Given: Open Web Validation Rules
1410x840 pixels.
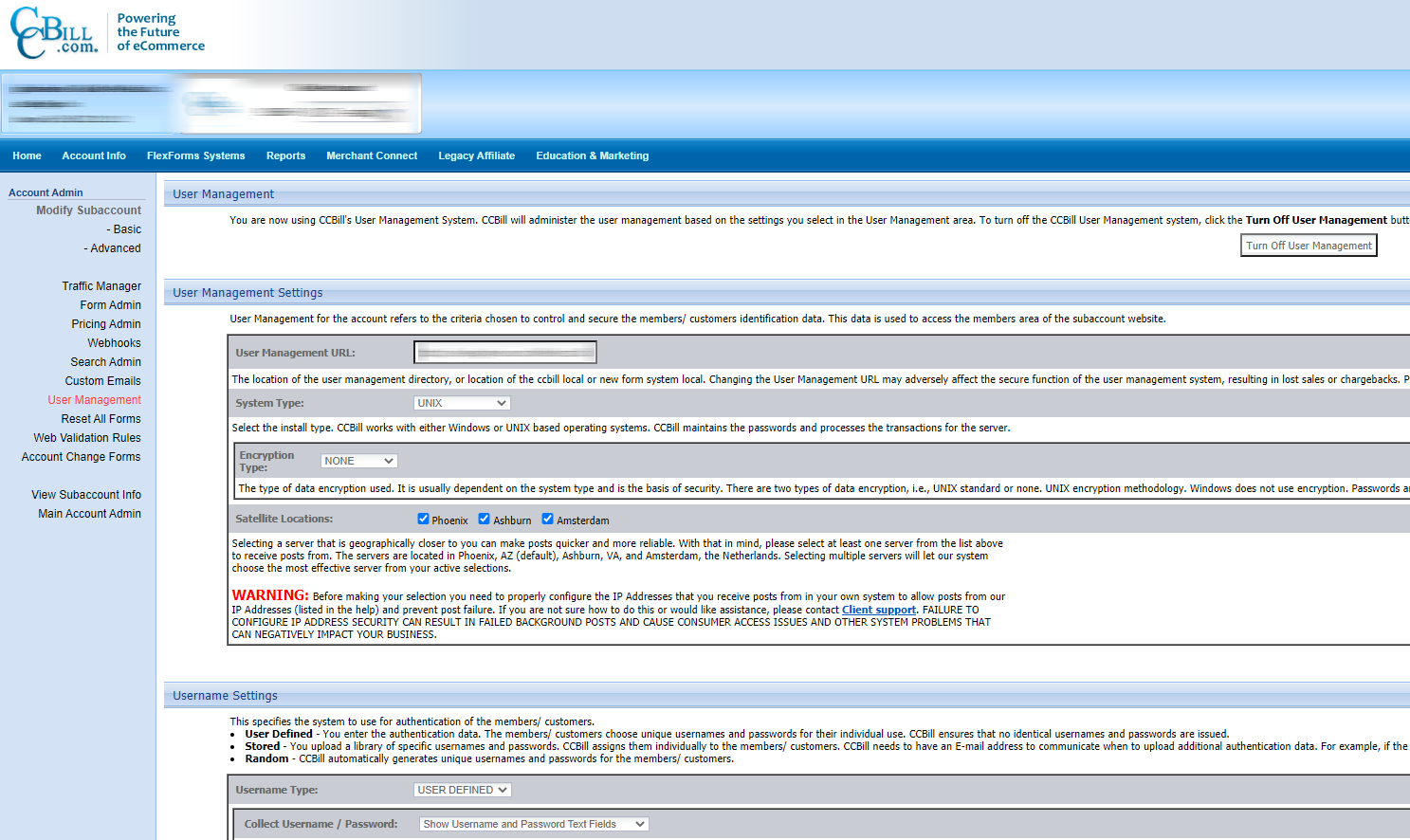Looking at the screenshot, I should [x=87, y=438].
